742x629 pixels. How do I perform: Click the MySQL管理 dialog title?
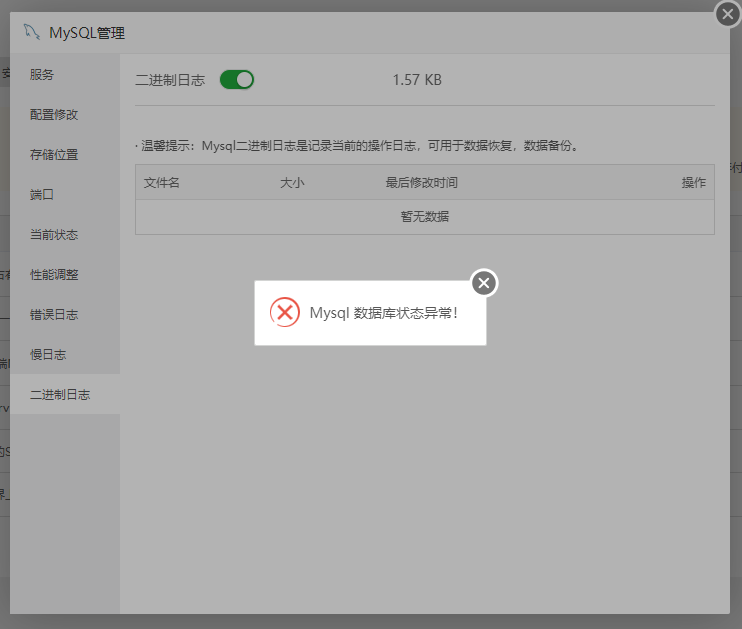[87, 33]
